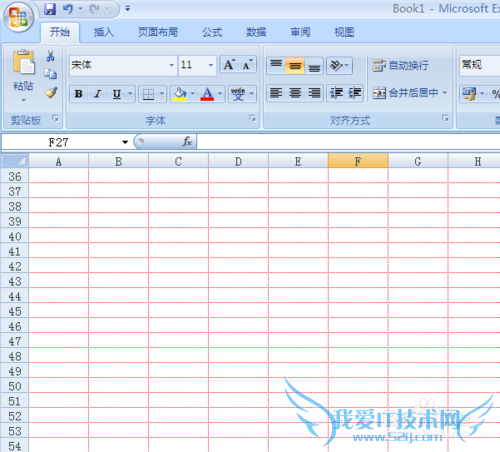Select row 45 header
The image size is (500, 452).
click(15, 311)
